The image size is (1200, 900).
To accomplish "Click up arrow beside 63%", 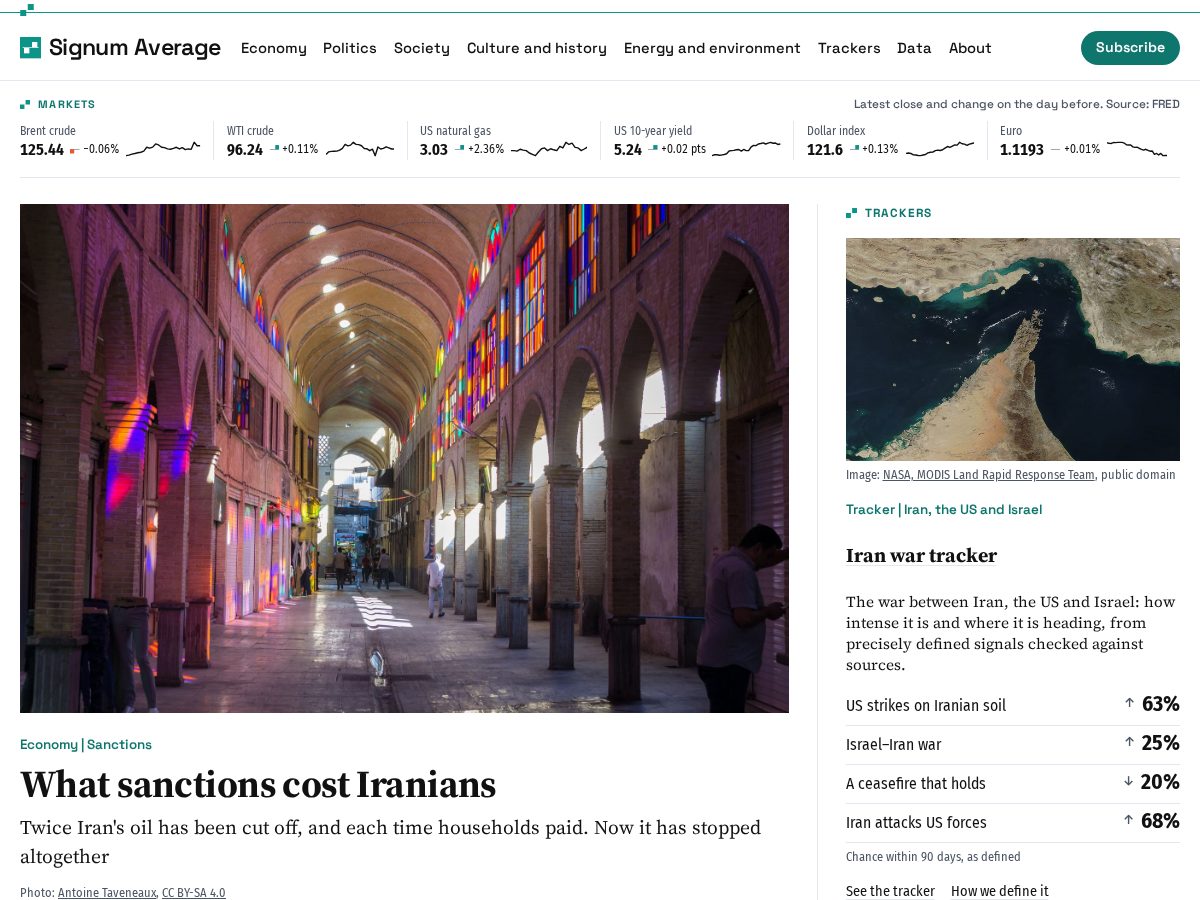I will 1129,703.
